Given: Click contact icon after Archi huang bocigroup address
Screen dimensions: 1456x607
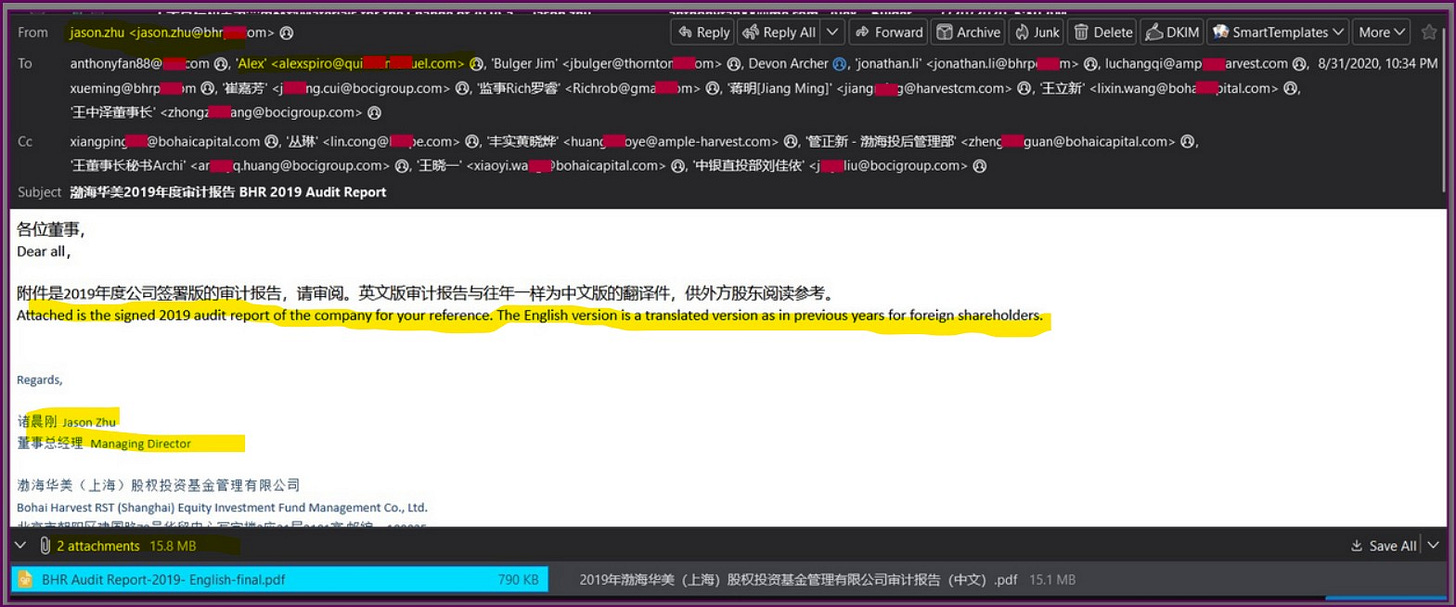Looking at the screenshot, I should coord(401,166).
